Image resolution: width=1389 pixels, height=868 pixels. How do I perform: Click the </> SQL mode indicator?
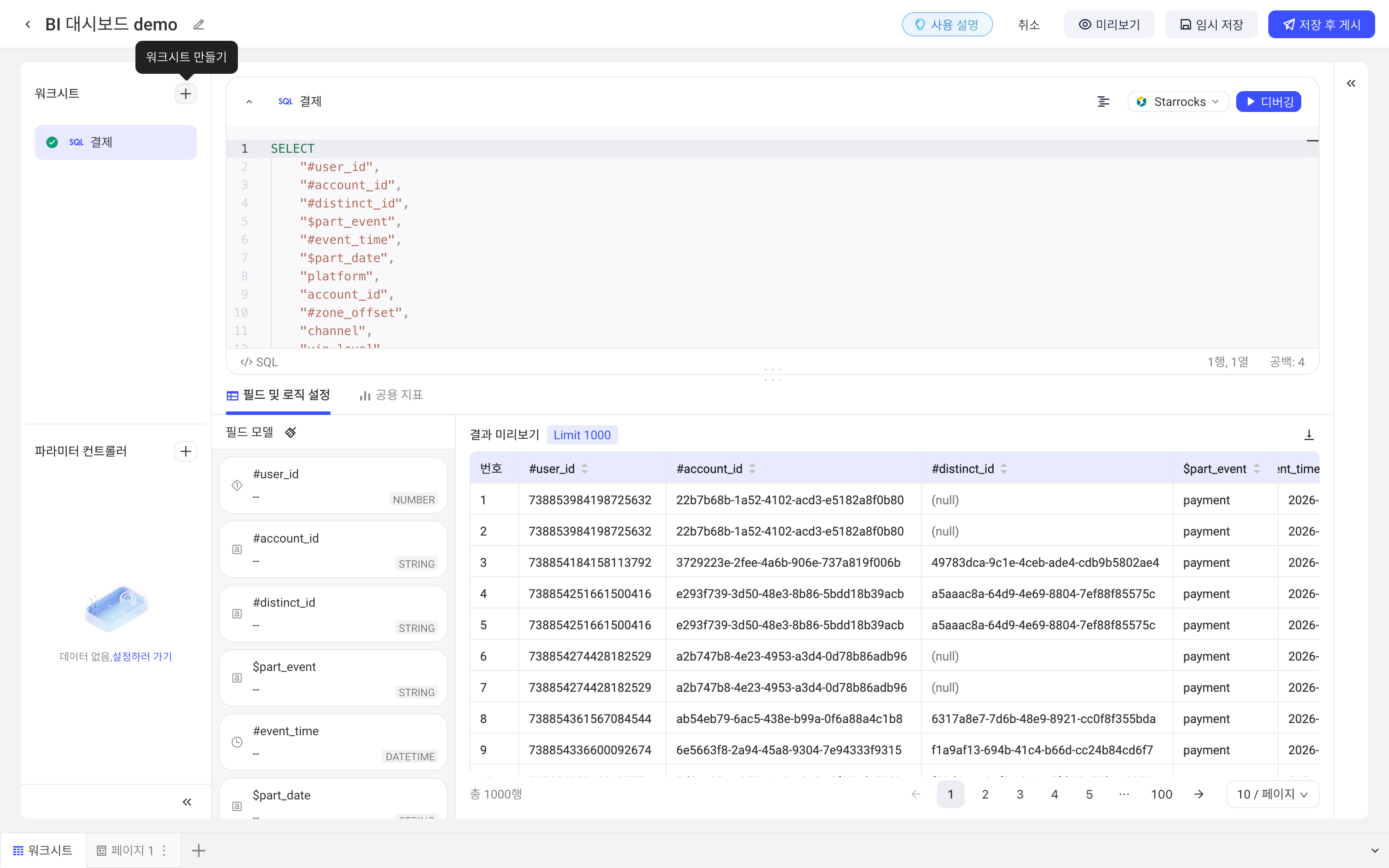[x=259, y=362]
